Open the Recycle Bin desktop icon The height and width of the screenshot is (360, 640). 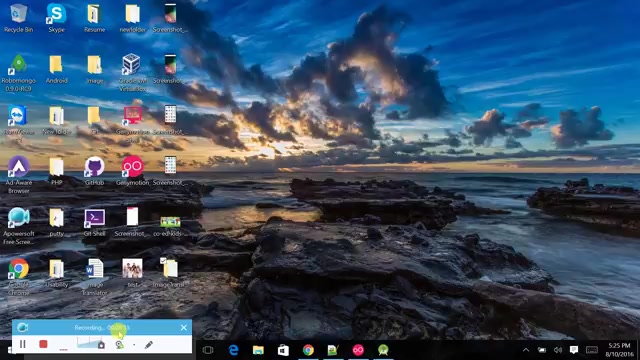[x=18, y=18]
